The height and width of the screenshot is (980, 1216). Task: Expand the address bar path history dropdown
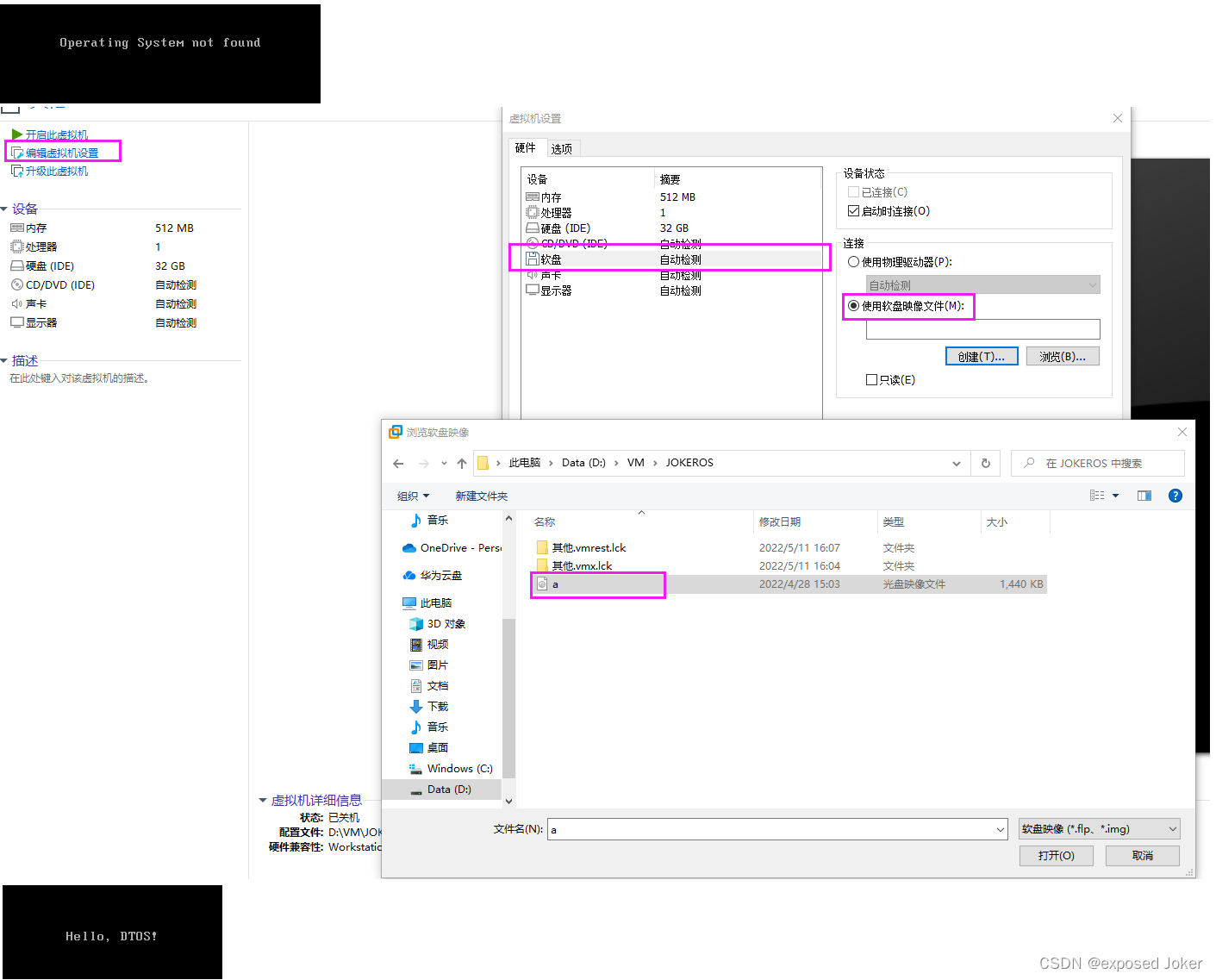point(956,464)
